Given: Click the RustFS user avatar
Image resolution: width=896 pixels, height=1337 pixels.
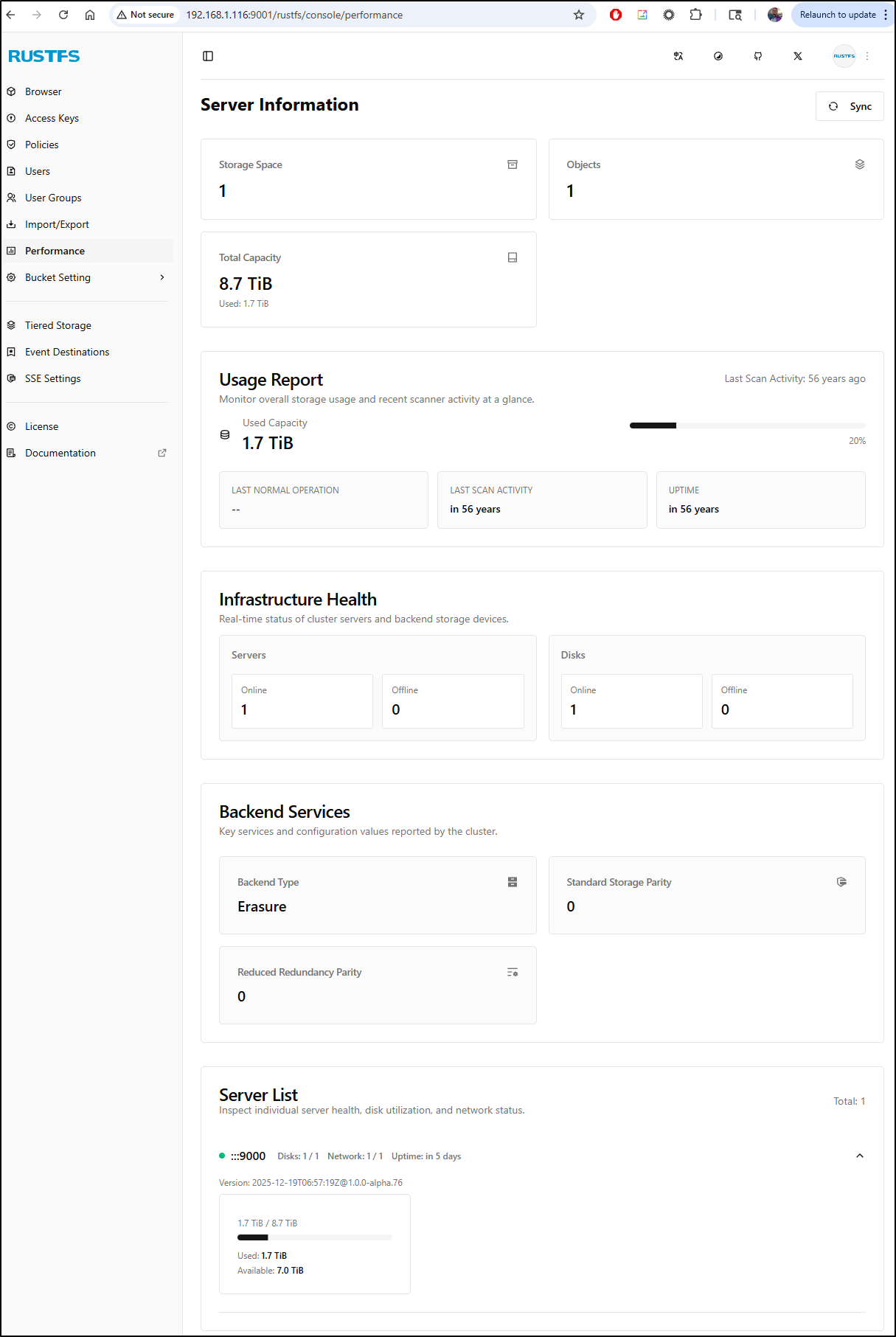Looking at the screenshot, I should 844,56.
